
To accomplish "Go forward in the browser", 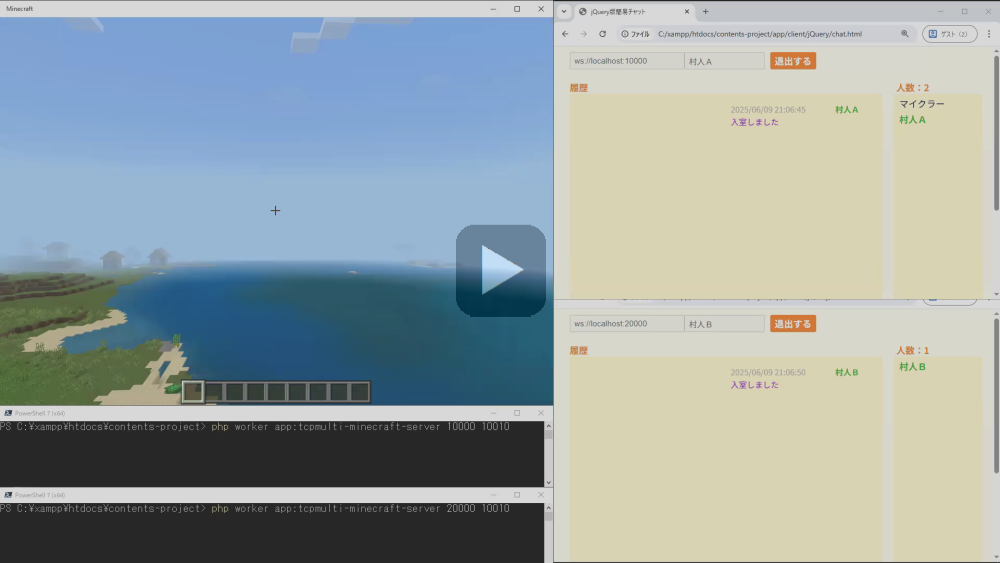I will pos(584,34).
